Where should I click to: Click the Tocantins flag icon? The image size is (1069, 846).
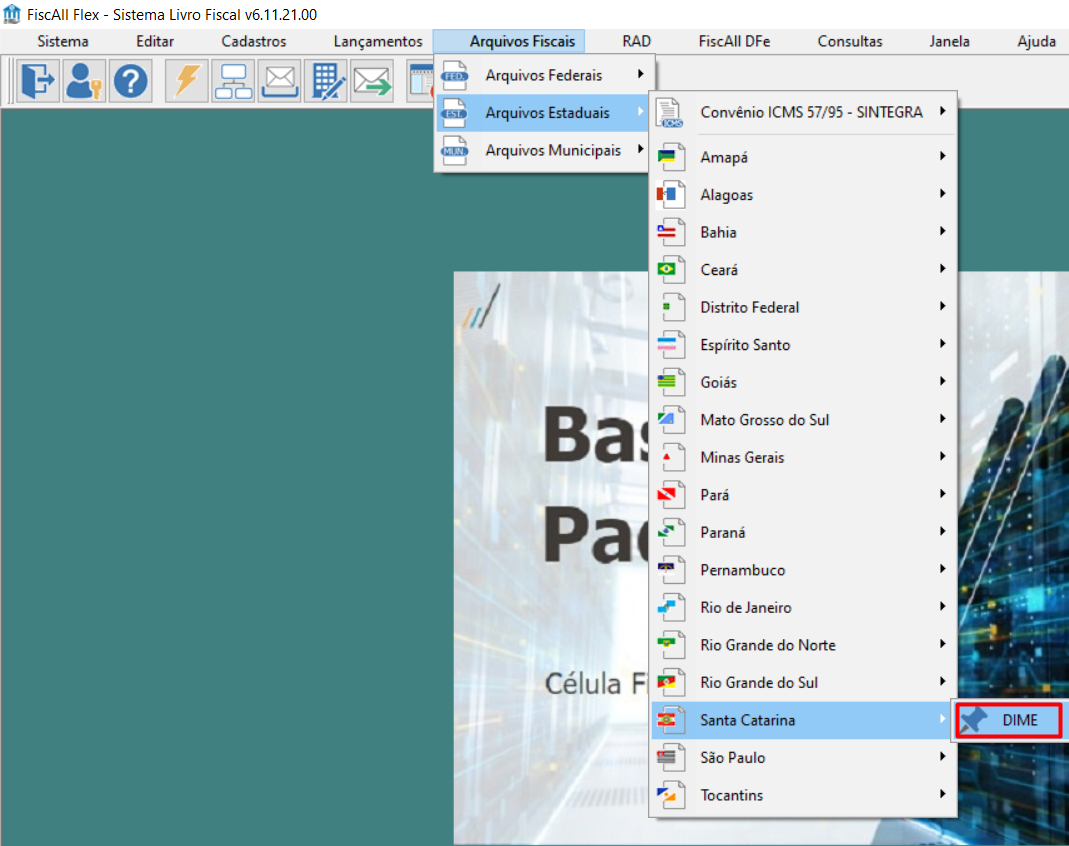670,794
